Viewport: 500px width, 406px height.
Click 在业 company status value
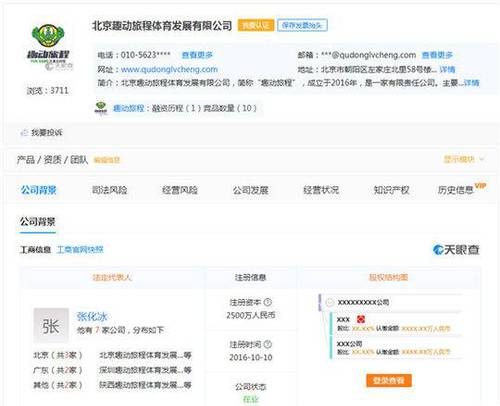(251, 399)
